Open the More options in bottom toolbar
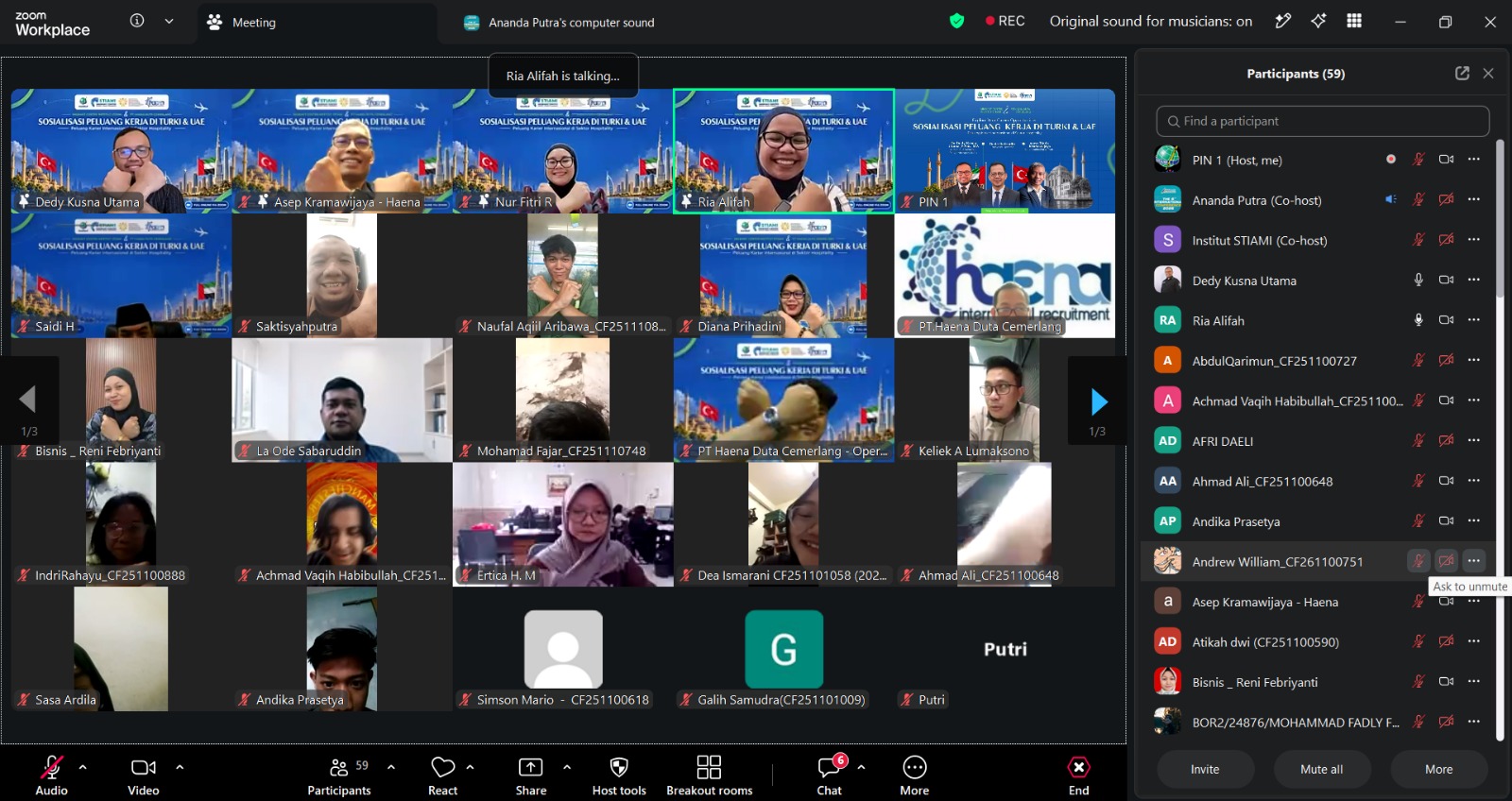The width and height of the screenshot is (1512, 801). point(914,775)
